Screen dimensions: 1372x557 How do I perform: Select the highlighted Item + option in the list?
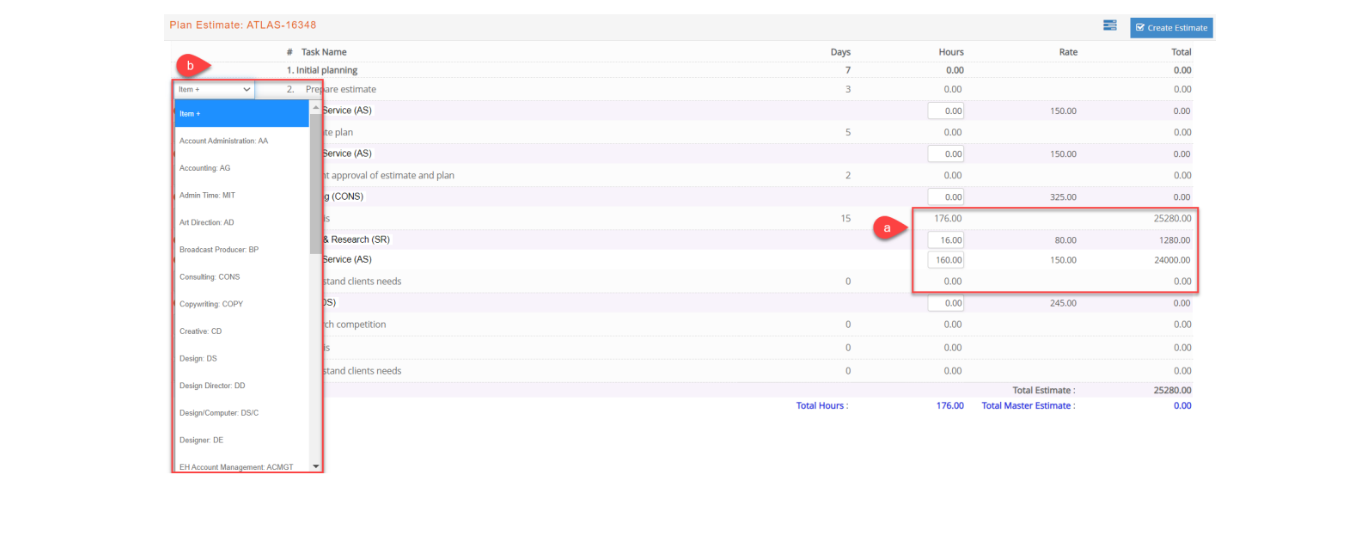241,113
